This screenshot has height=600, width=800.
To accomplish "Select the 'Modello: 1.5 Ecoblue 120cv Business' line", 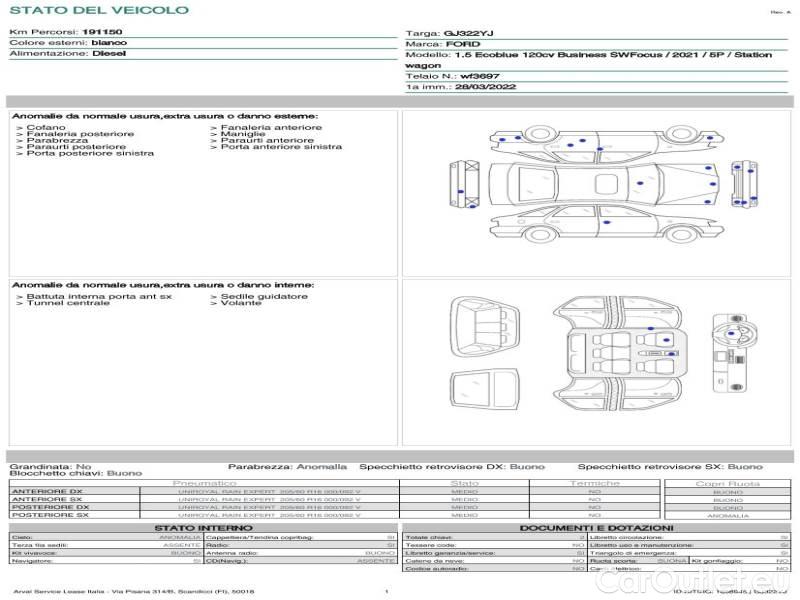I will (589, 60).
